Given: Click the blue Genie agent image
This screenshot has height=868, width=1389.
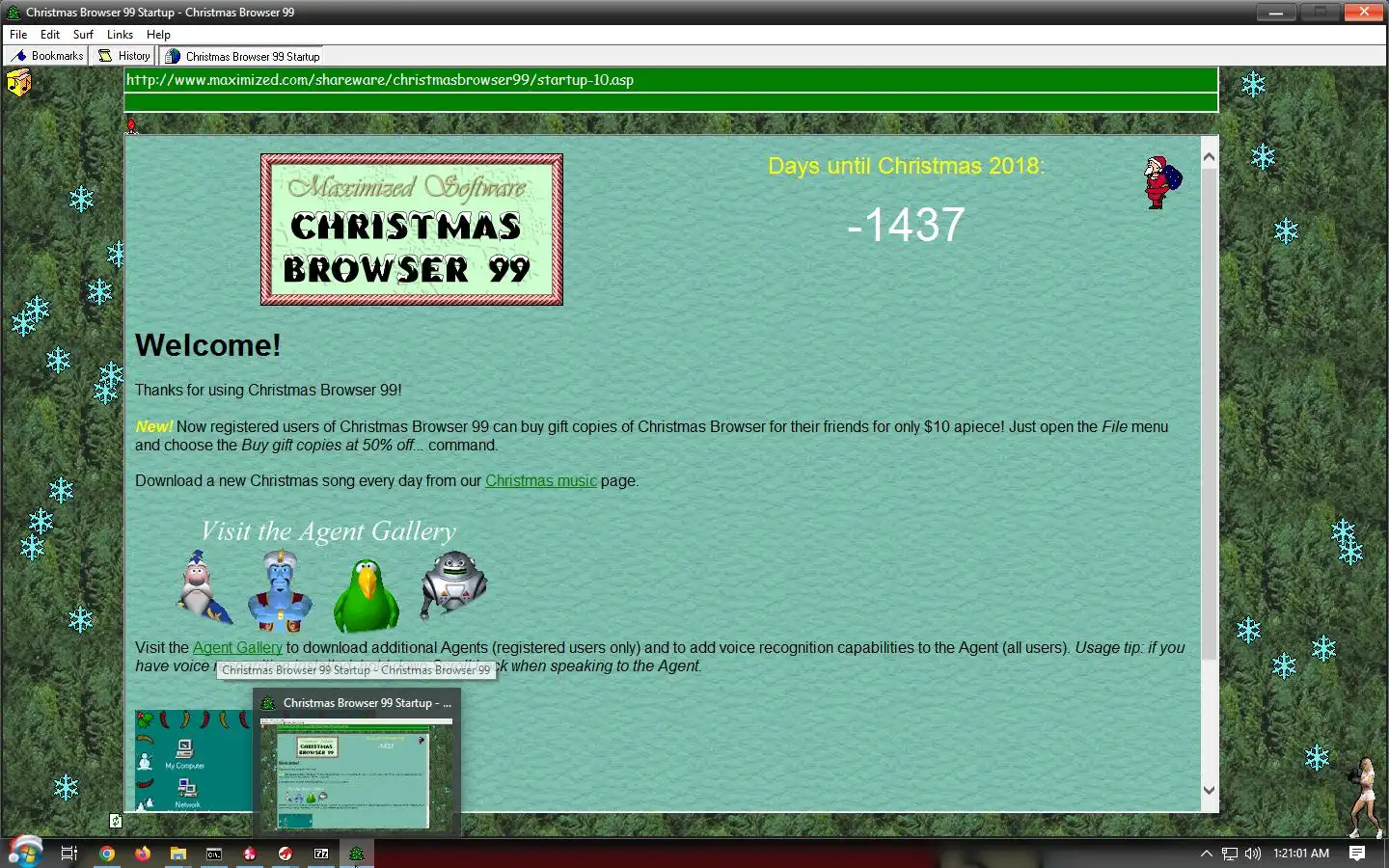Looking at the screenshot, I should pos(281,590).
